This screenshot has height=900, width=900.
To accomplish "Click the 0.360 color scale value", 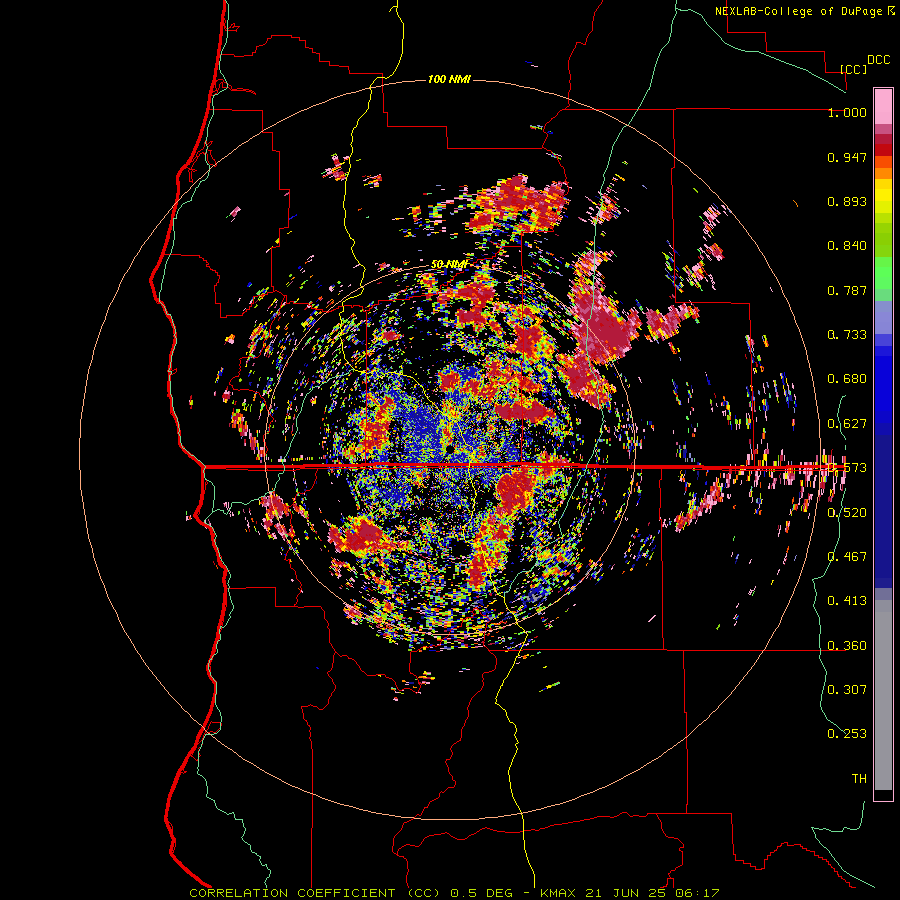I will [847, 646].
